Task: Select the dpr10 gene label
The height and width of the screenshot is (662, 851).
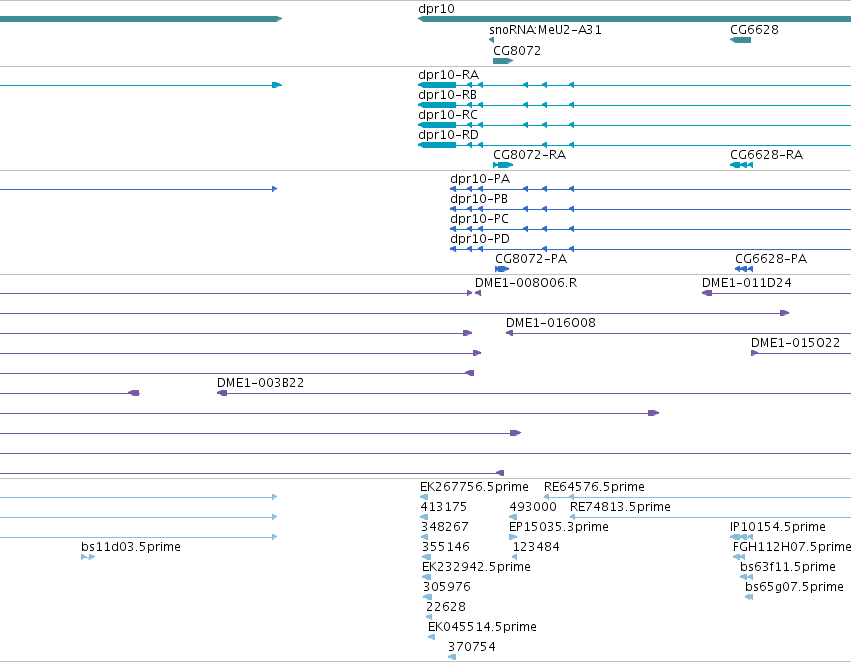Action: pos(436,9)
